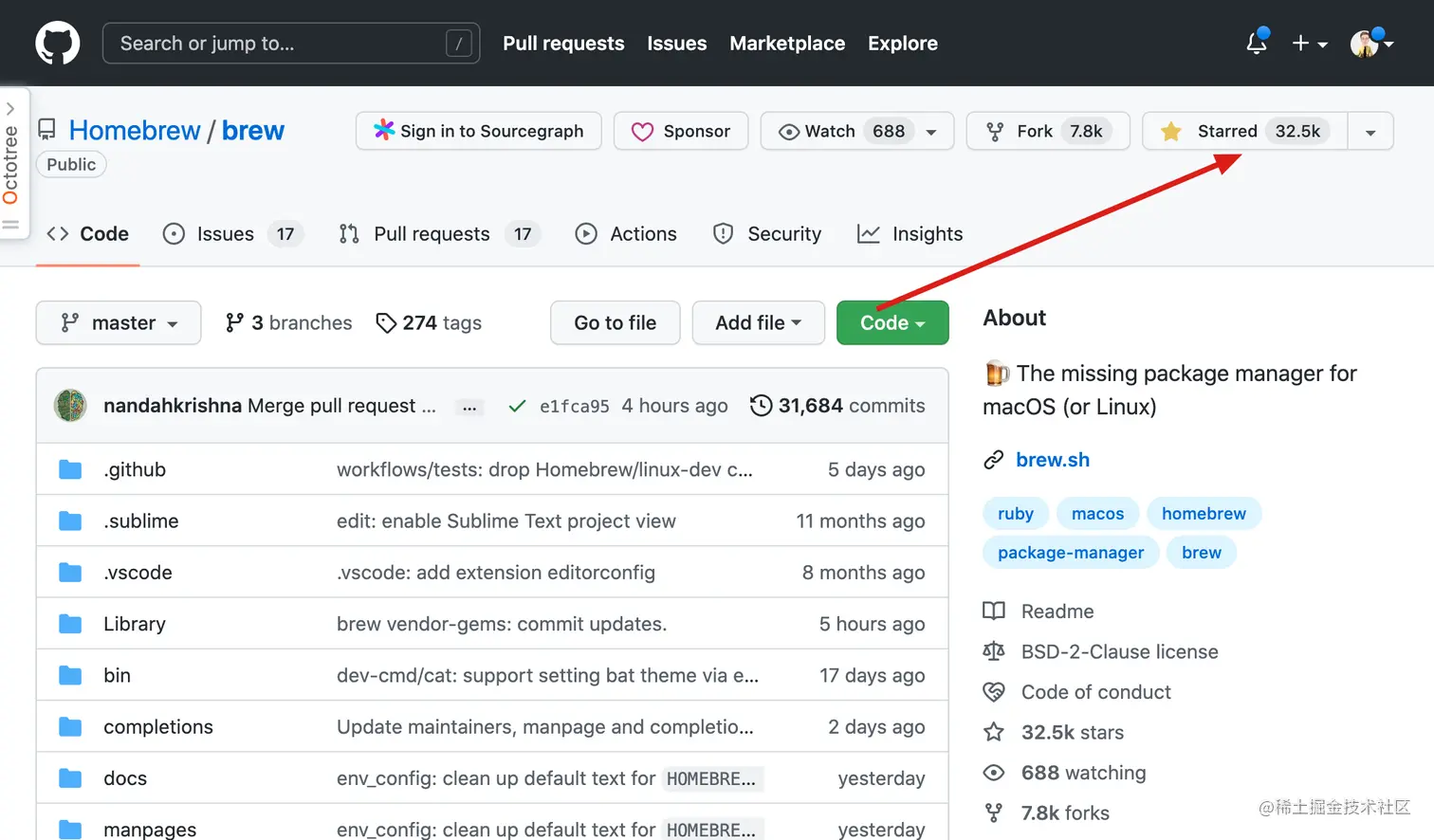Select the ruby topic tag
Viewport: 1434px width, 840px height.
(1016, 514)
